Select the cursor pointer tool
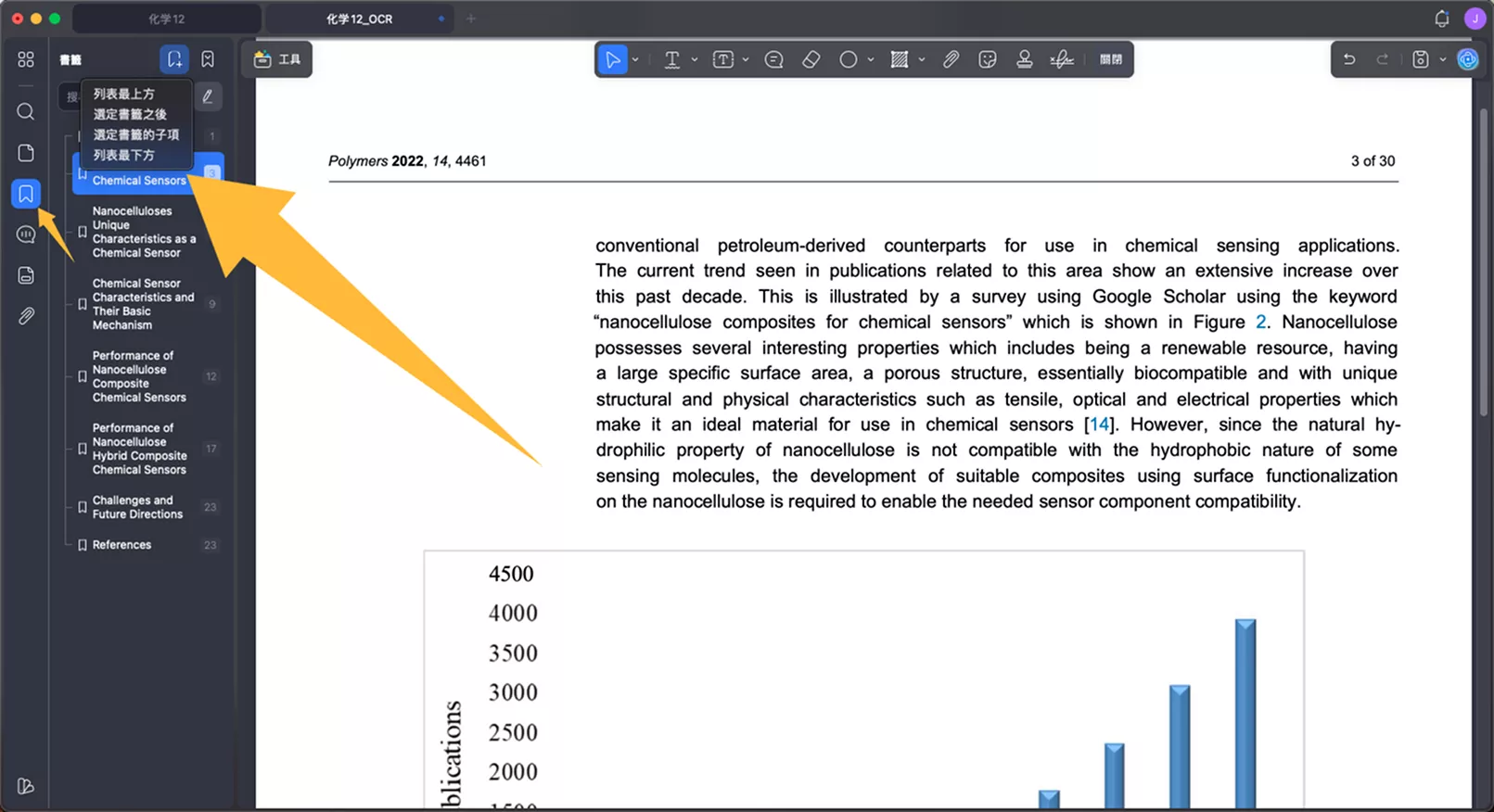Image resolution: width=1494 pixels, height=812 pixels. pos(613,59)
